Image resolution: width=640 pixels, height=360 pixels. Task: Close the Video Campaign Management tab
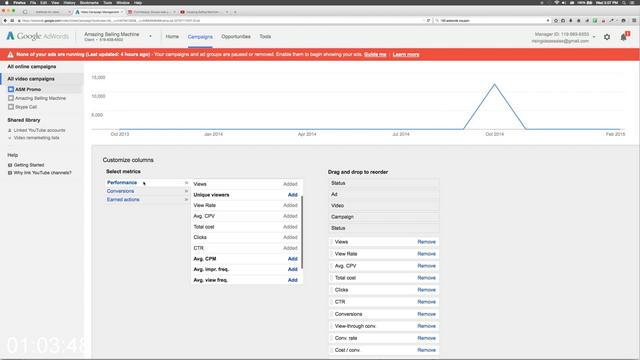122,12
